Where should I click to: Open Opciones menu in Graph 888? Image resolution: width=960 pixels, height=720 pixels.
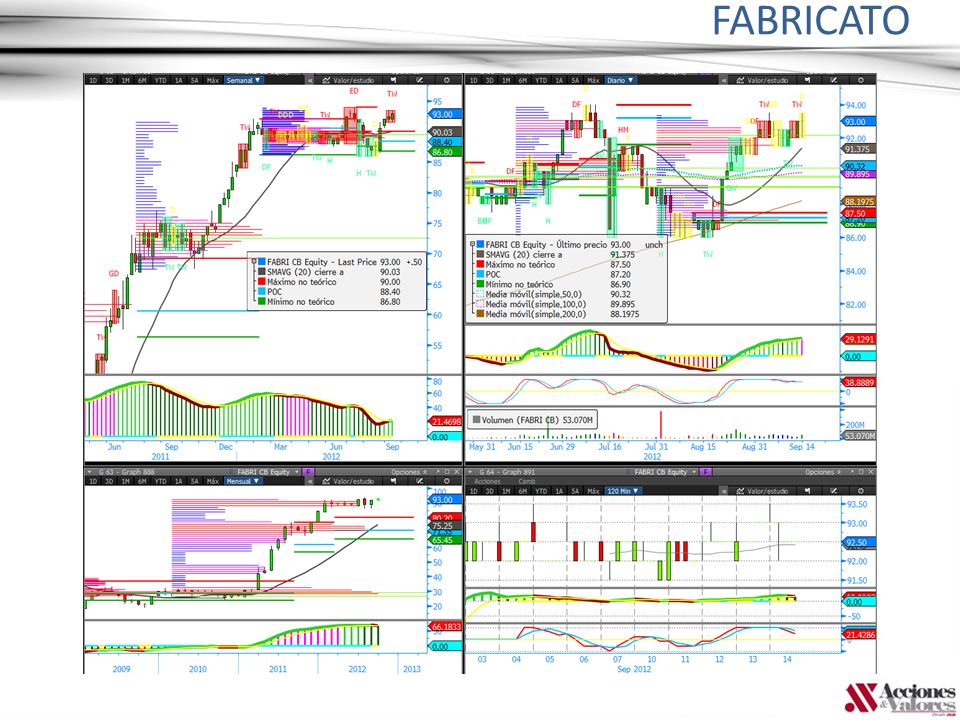407,472
